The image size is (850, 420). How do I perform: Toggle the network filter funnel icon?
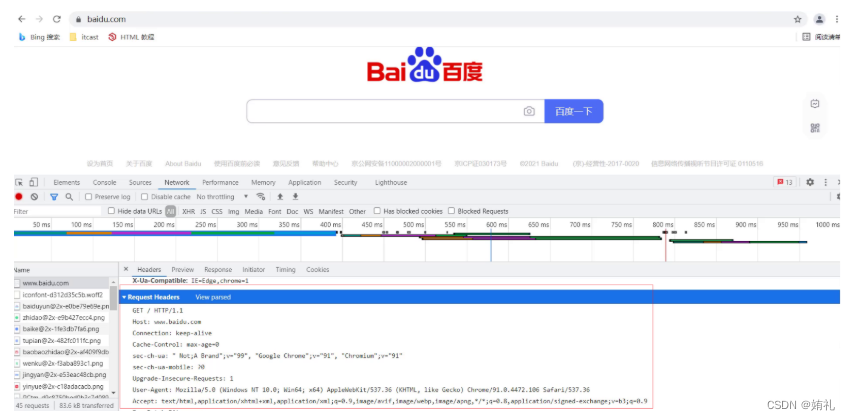click(x=54, y=197)
